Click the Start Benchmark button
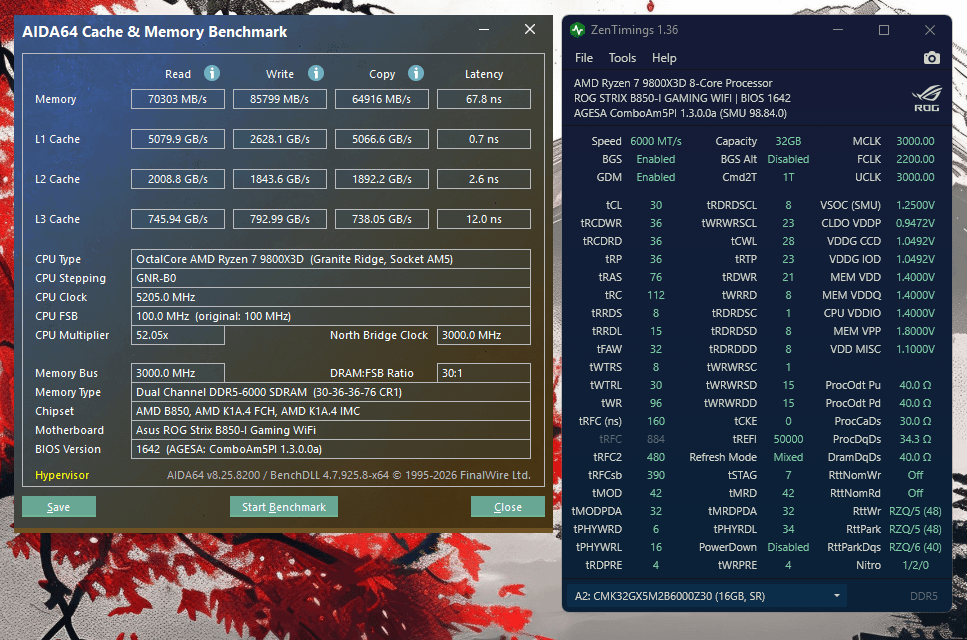 click(x=284, y=507)
